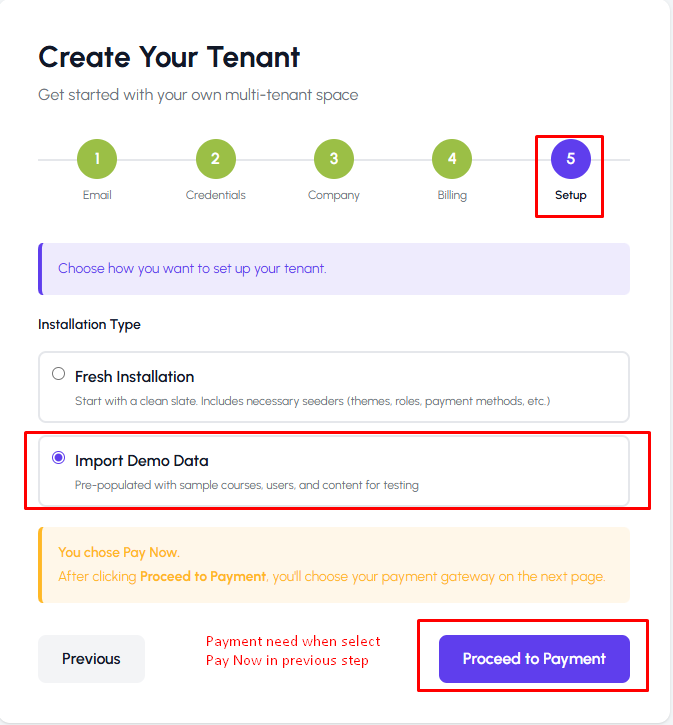Select the Import Demo Data radio button
673x725 pixels.
coord(58,458)
